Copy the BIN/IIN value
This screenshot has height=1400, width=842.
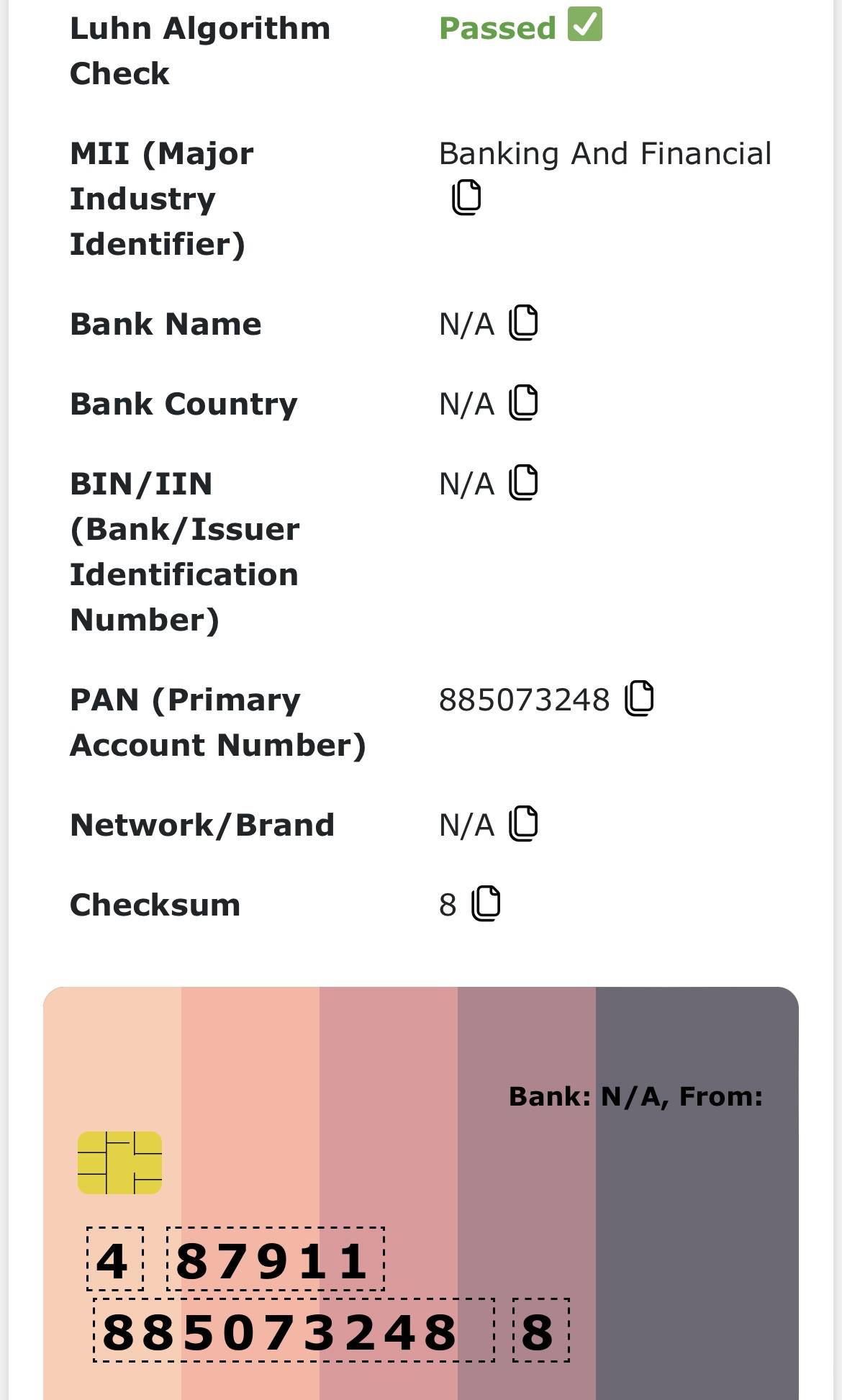point(523,482)
